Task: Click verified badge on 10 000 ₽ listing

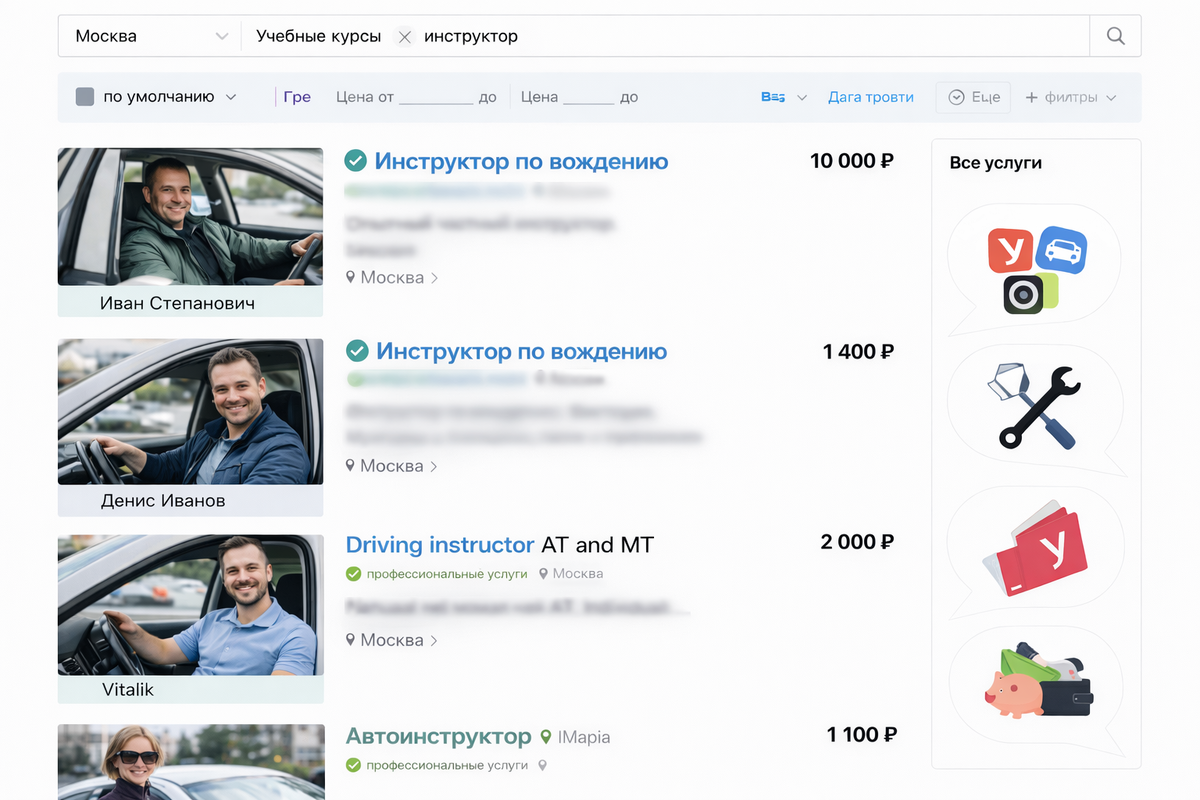Action: [355, 160]
